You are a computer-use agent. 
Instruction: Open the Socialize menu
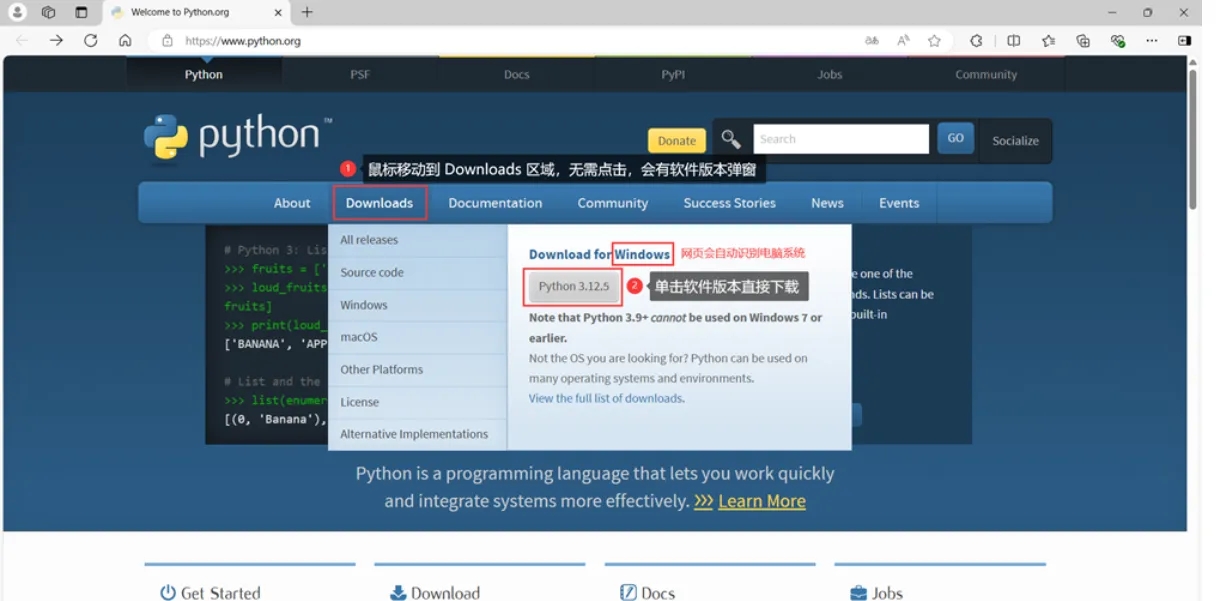coord(1015,140)
